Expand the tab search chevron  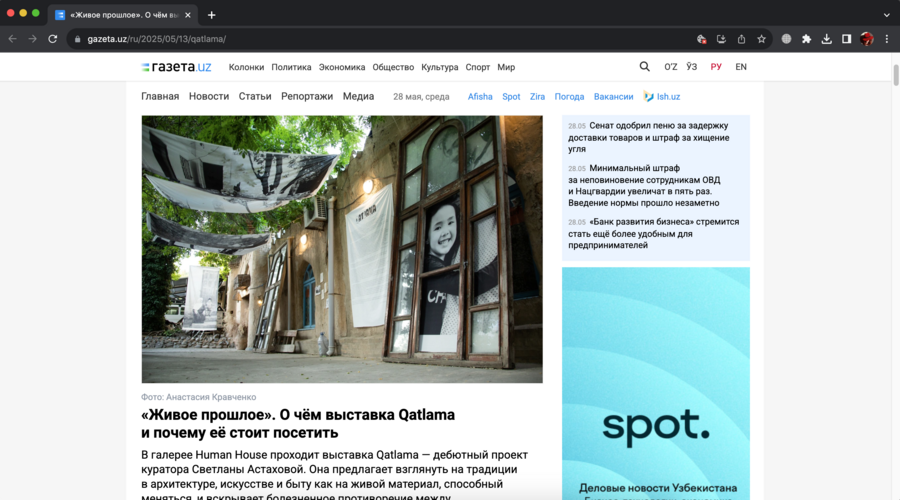coord(887,15)
